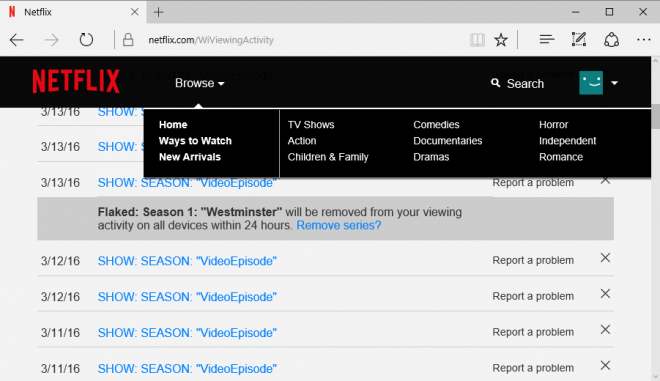Screen dimensions: 660x381
Task: Toggle the Browse dropdown menu
Action: [x=200, y=83]
